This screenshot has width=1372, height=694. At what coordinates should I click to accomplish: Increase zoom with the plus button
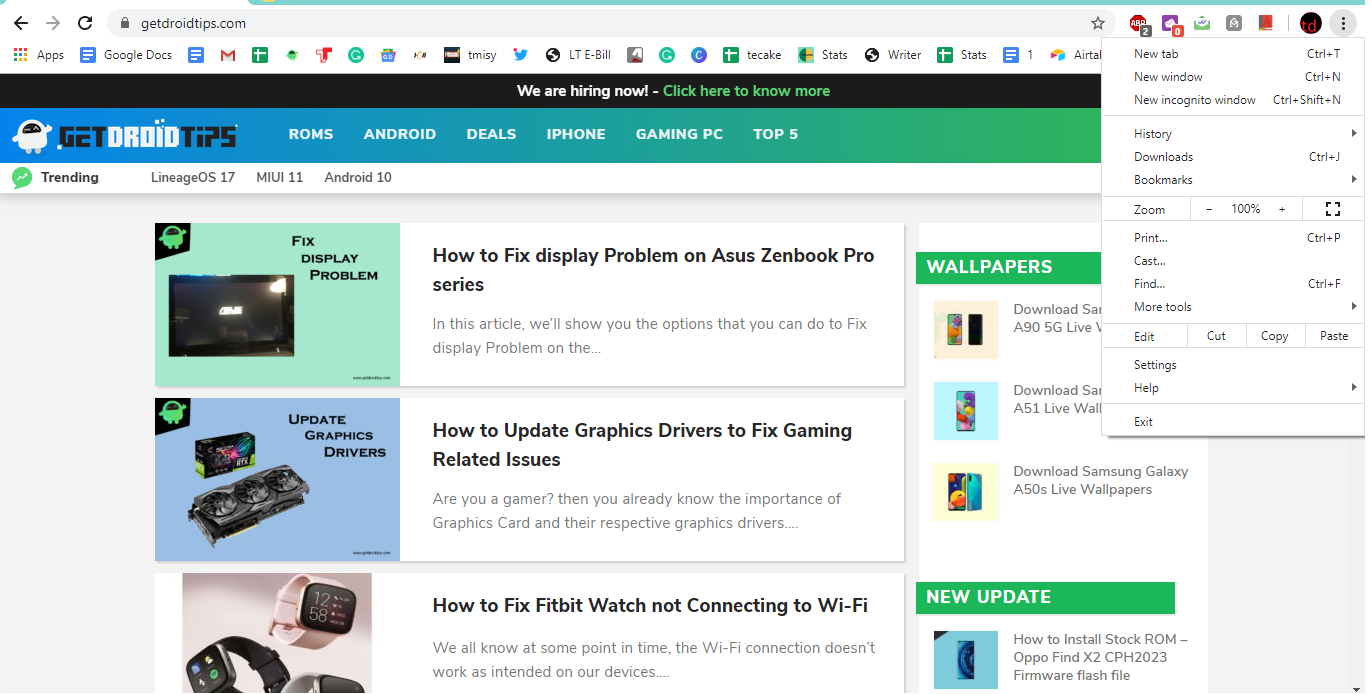point(1282,209)
